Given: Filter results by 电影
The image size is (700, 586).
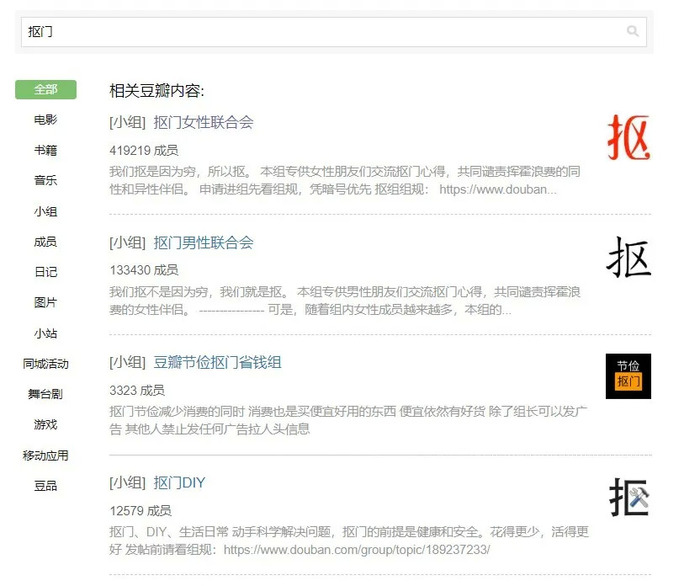Looking at the screenshot, I should pyautogui.click(x=46, y=120).
